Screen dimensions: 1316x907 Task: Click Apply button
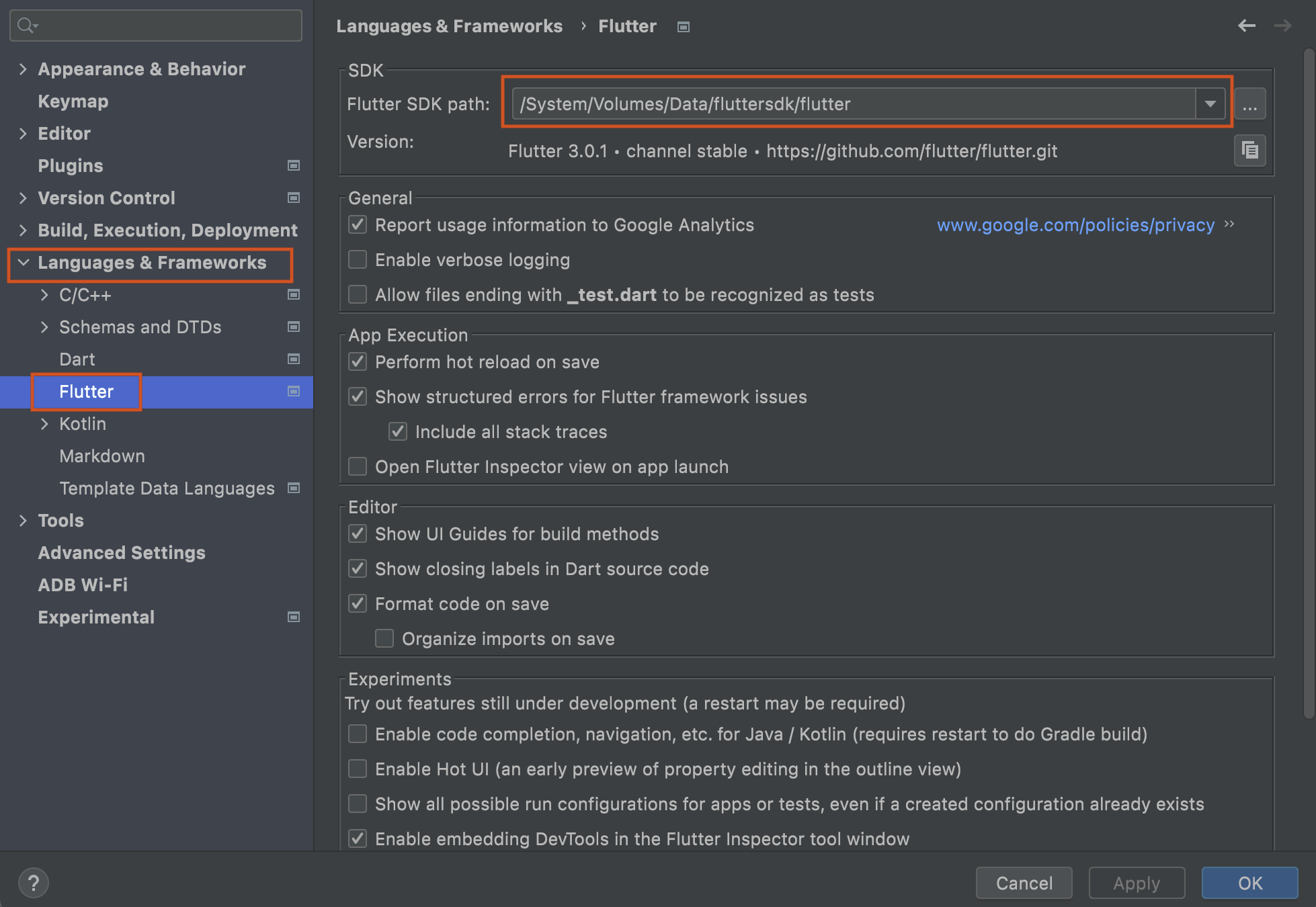1137,883
